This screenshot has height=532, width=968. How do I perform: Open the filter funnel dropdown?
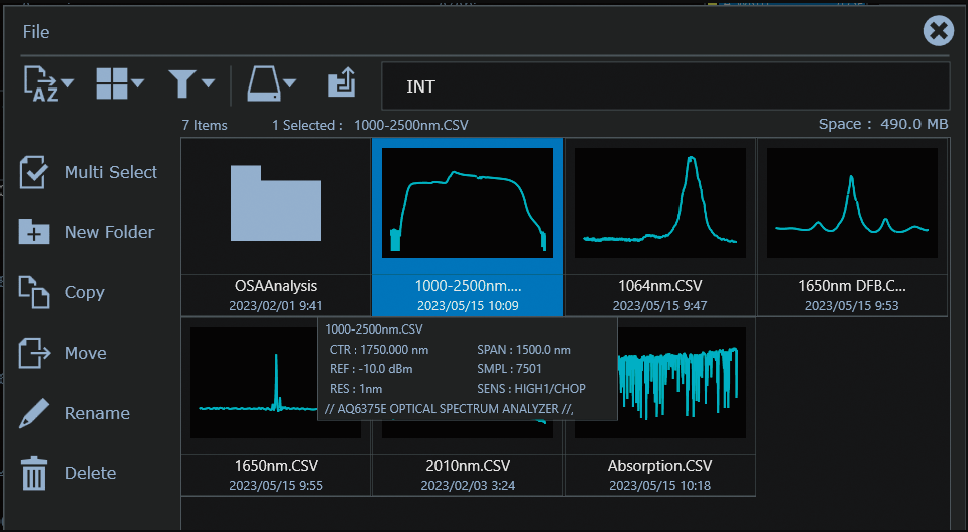(191, 86)
